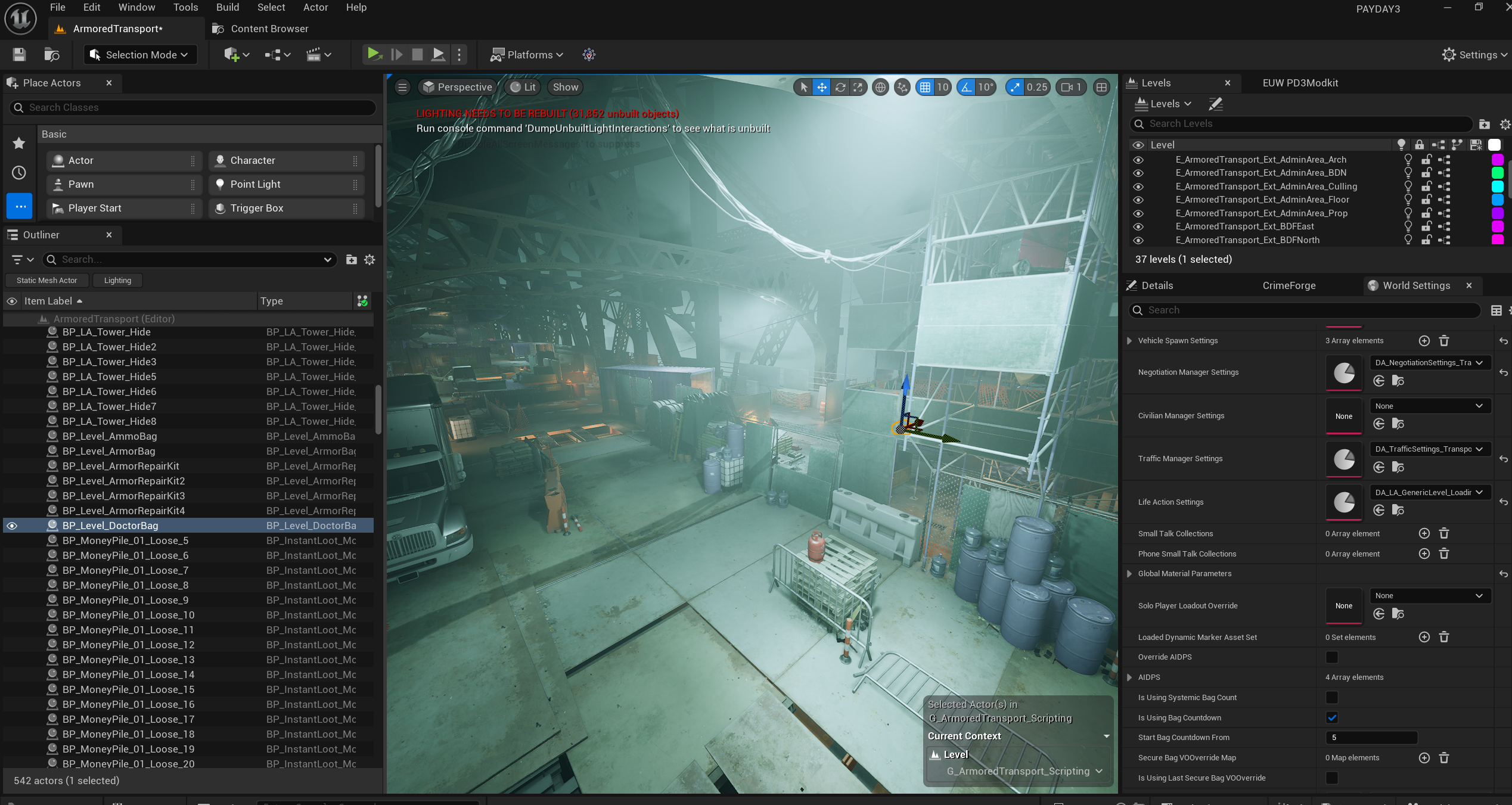Screen dimensions: 1512x805
Task: Uncheck Is Using Bag Countdown
Action: click(1331, 718)
